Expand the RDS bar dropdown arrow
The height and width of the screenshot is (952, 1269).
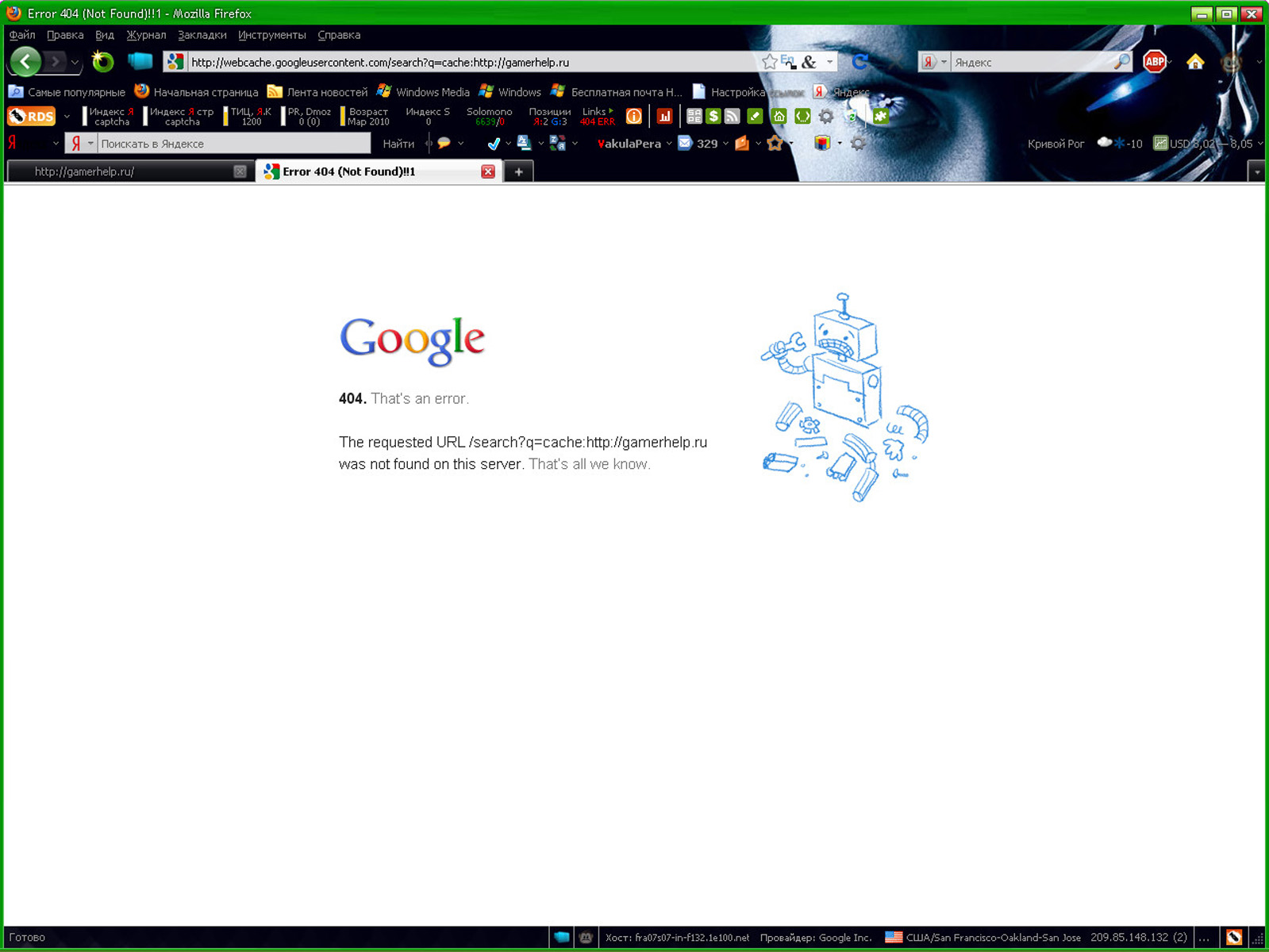pyautogui.click(x=67, y=117)
